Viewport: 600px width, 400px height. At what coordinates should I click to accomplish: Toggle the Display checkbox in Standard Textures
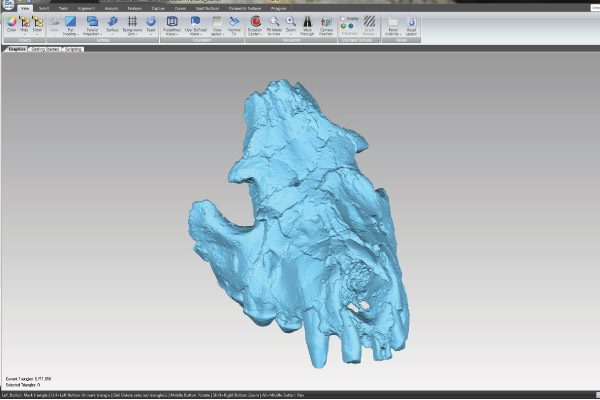[x=343, y=16]
